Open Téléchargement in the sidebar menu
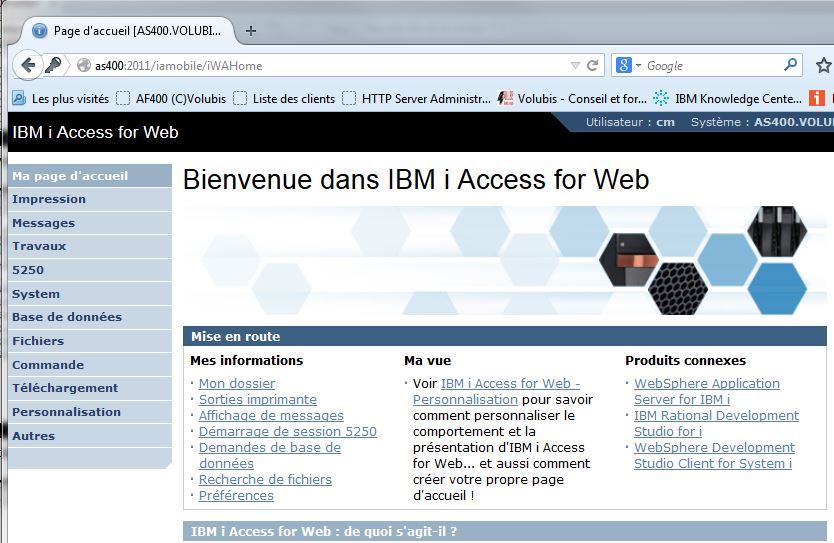Image resolution: width=834 pixels, height=543 pixels. point(90,388)
